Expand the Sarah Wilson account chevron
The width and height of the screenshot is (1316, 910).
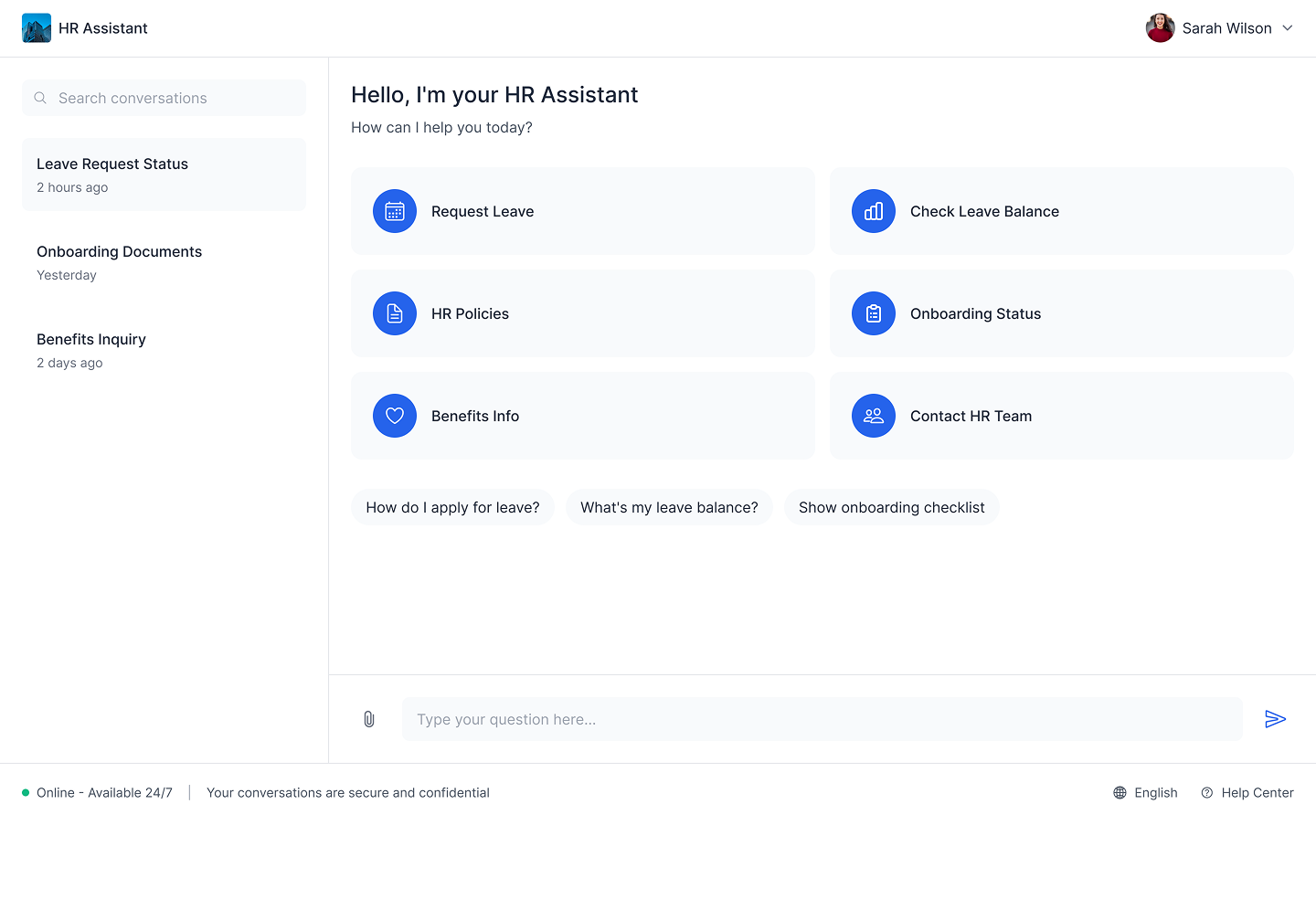[1288, 28]
